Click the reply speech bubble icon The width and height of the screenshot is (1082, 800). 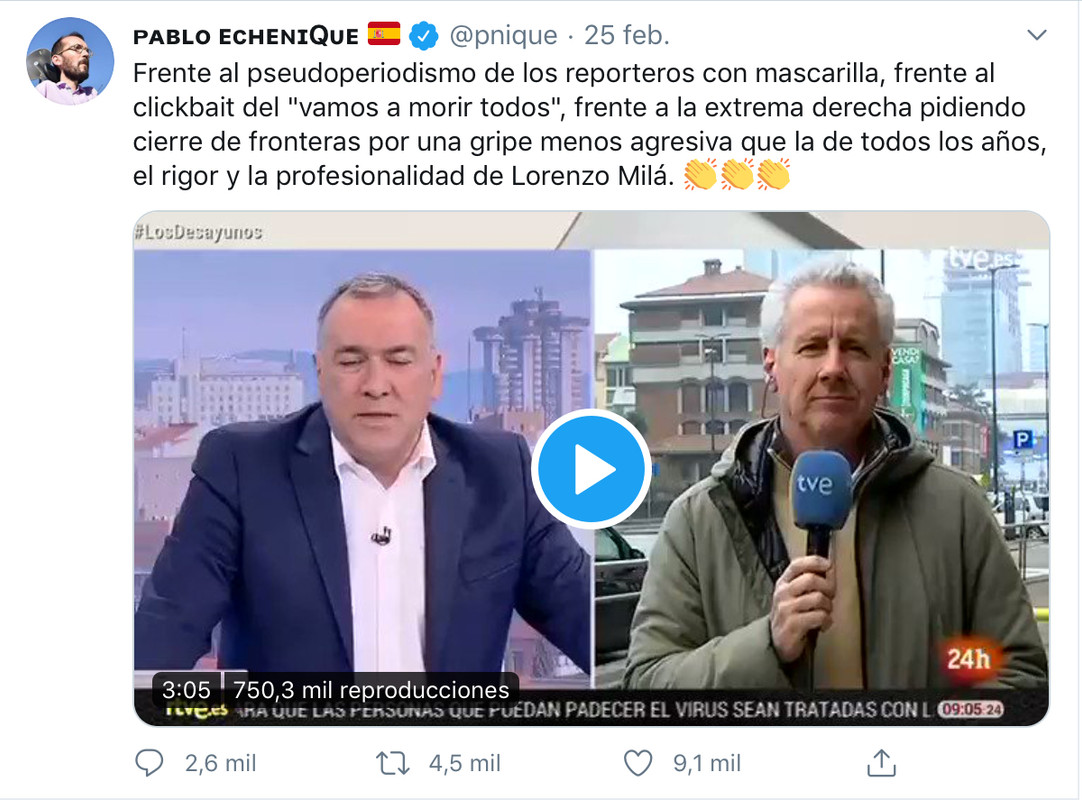click(149, 763)
